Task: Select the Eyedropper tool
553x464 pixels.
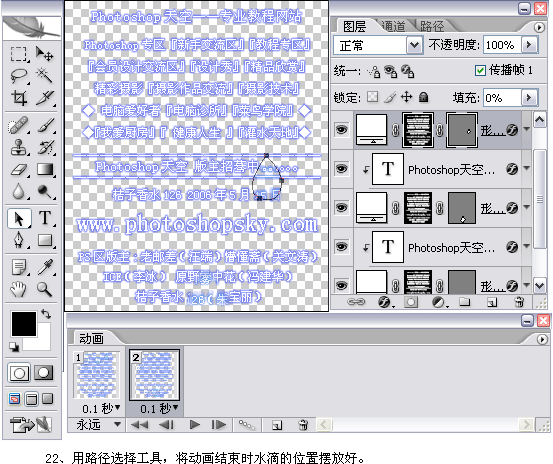Action: (x=44, y=267)
